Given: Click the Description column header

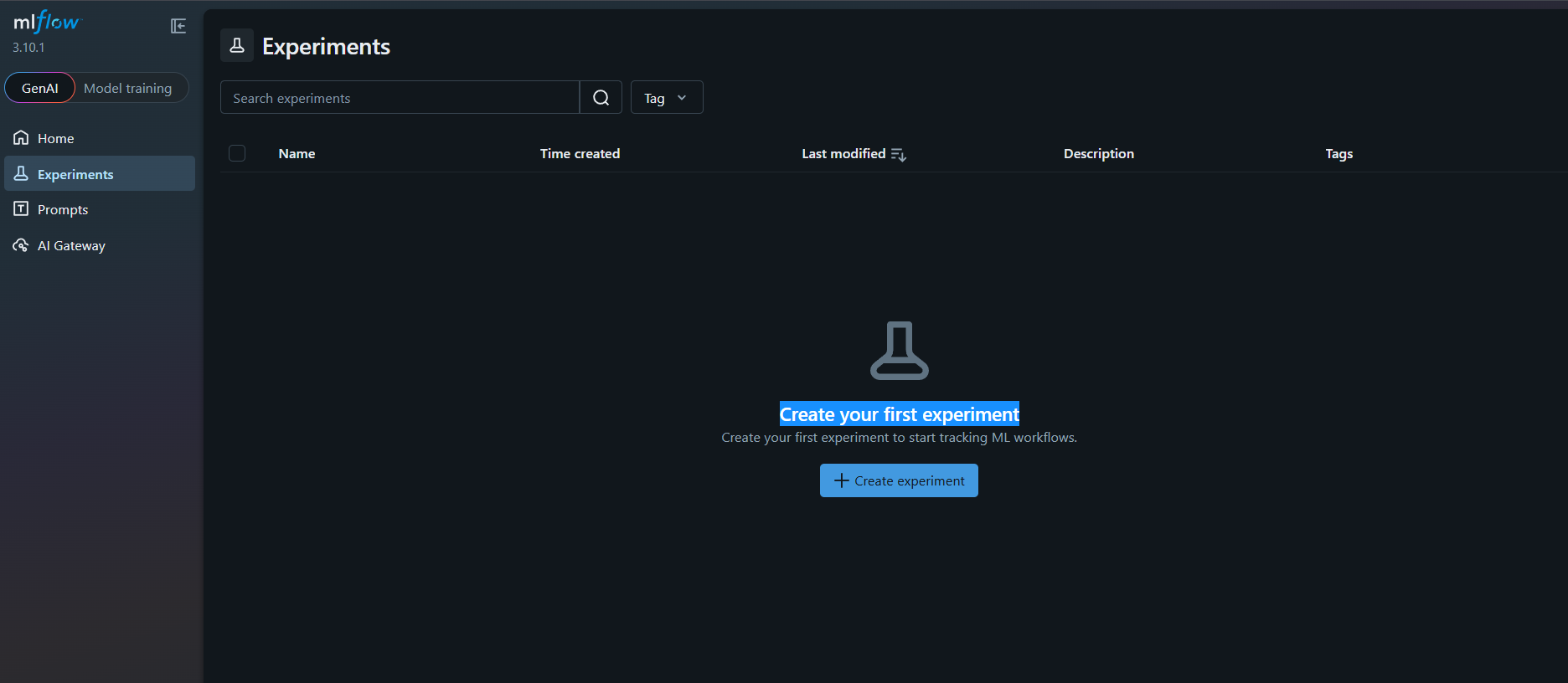Looking at the screenshot, I should coord(1098,154).
